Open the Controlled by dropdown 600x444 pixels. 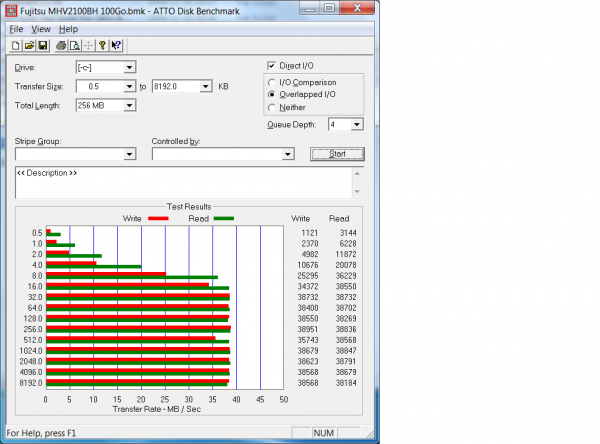(x=288, y=154)
